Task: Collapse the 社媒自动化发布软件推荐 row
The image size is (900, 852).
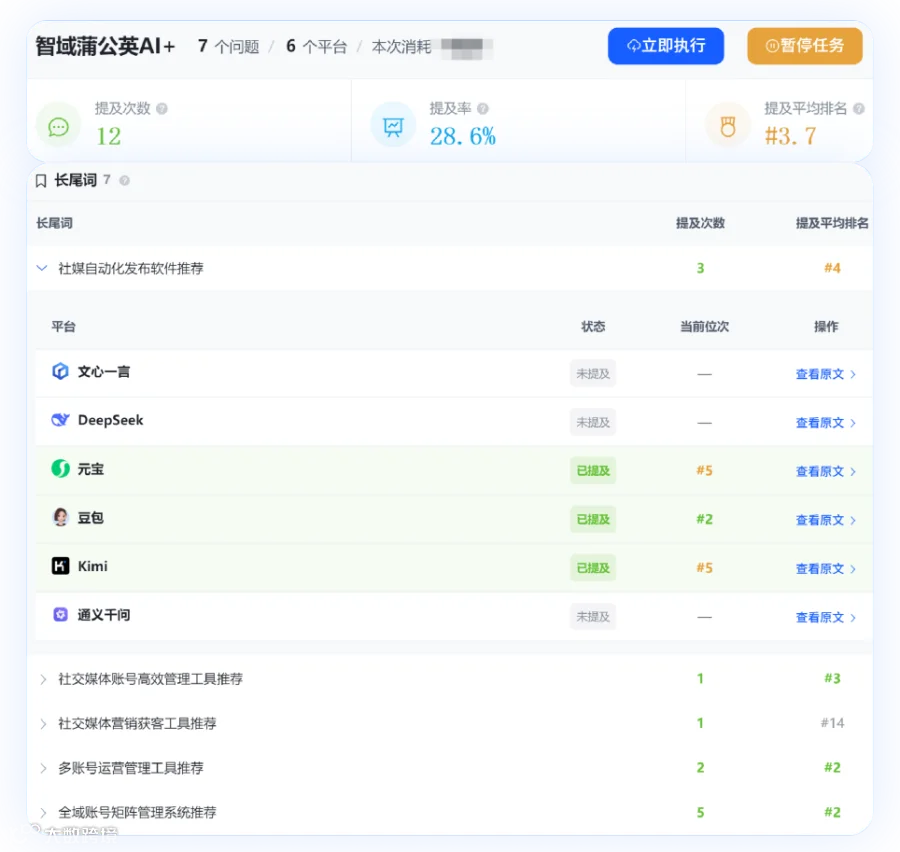Action: (42, 268)
